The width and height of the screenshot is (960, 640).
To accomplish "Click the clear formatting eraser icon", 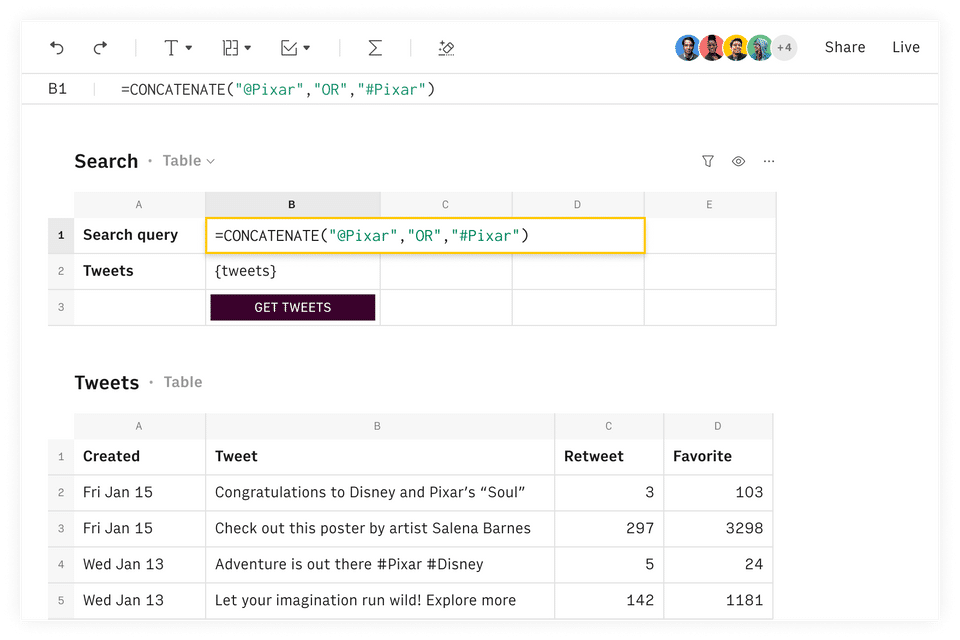I will point(447,47).
